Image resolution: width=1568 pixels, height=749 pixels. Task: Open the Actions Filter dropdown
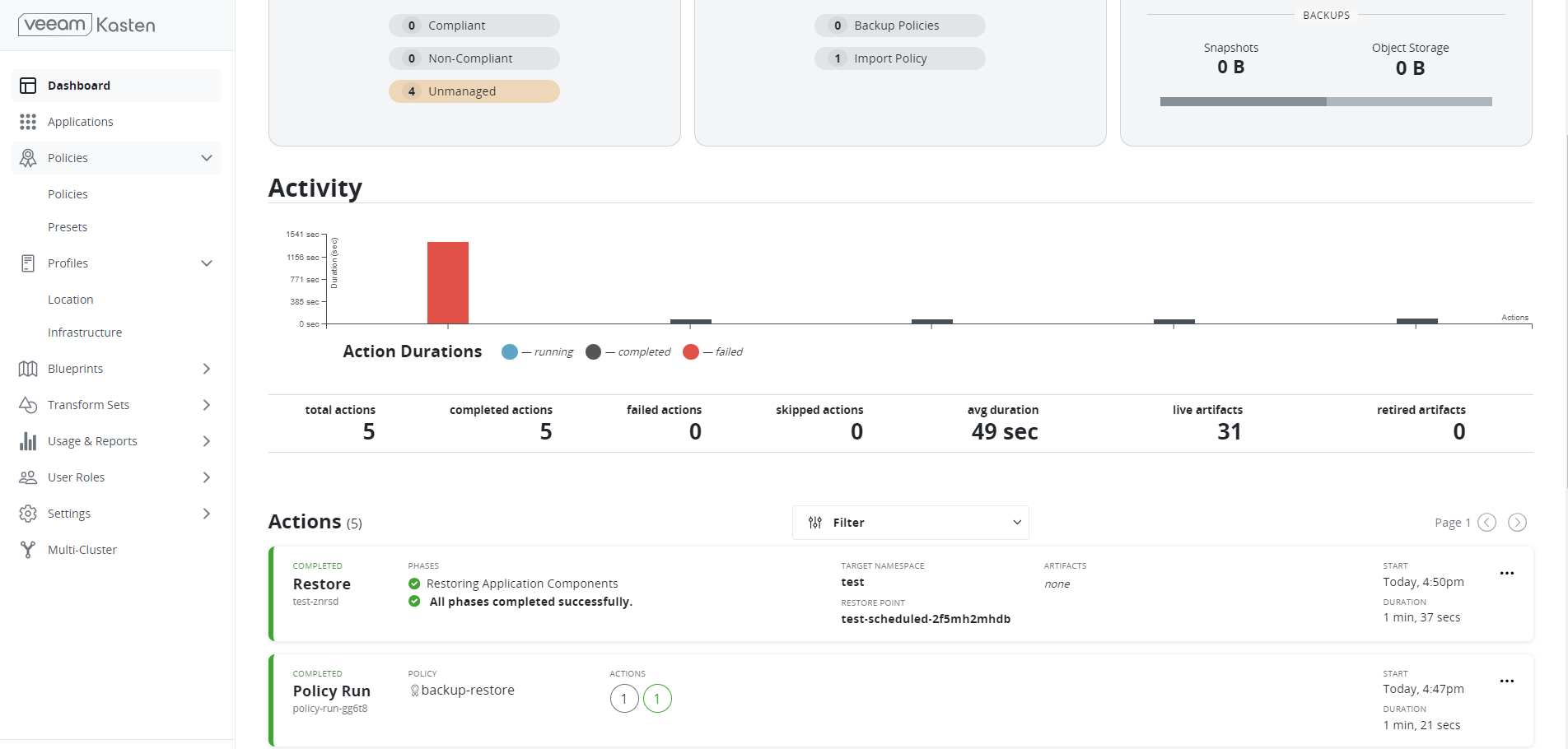pyautogui.click(x=910, y=523)
